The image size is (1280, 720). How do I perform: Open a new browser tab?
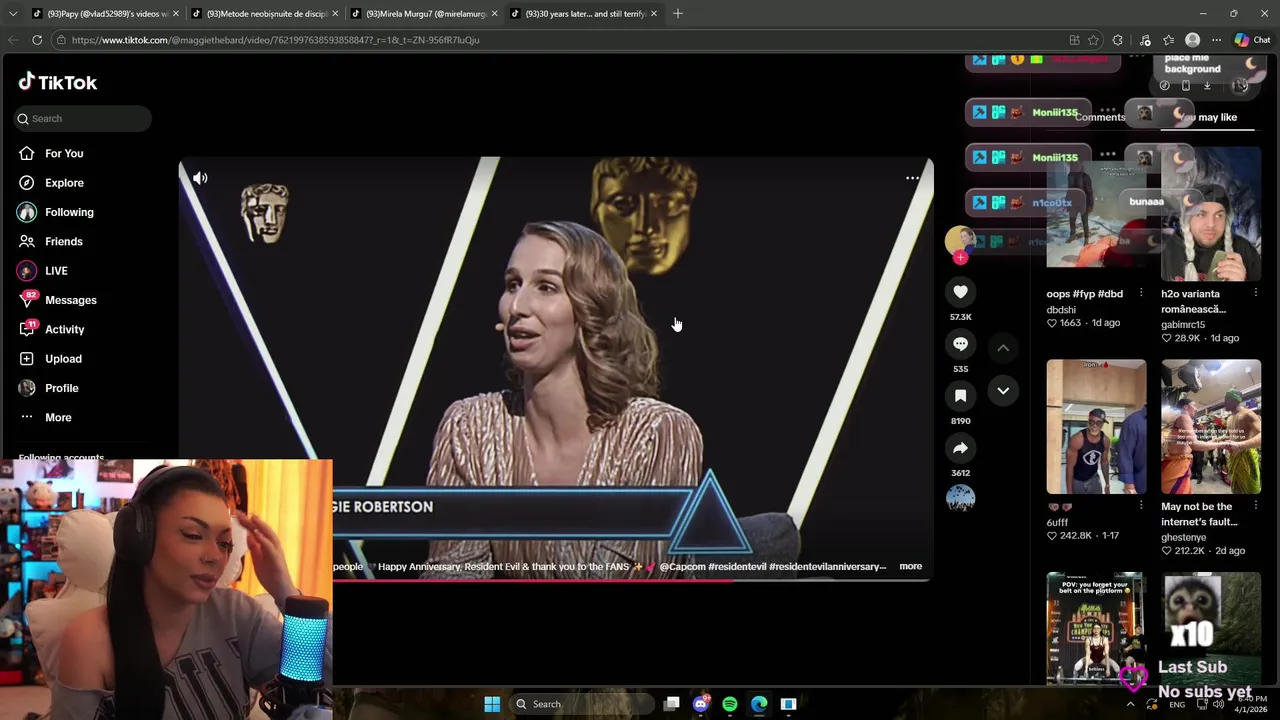(677, 13)
